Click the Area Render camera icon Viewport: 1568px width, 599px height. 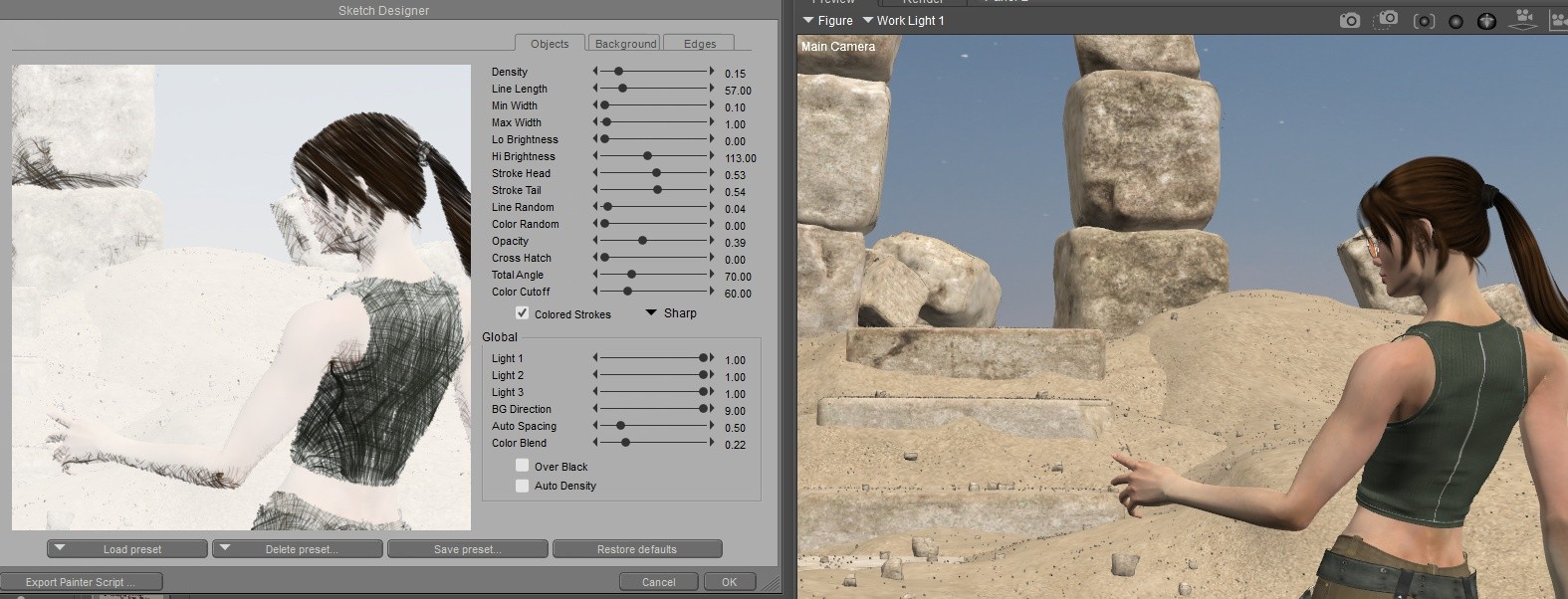(x=1386, y=20)
